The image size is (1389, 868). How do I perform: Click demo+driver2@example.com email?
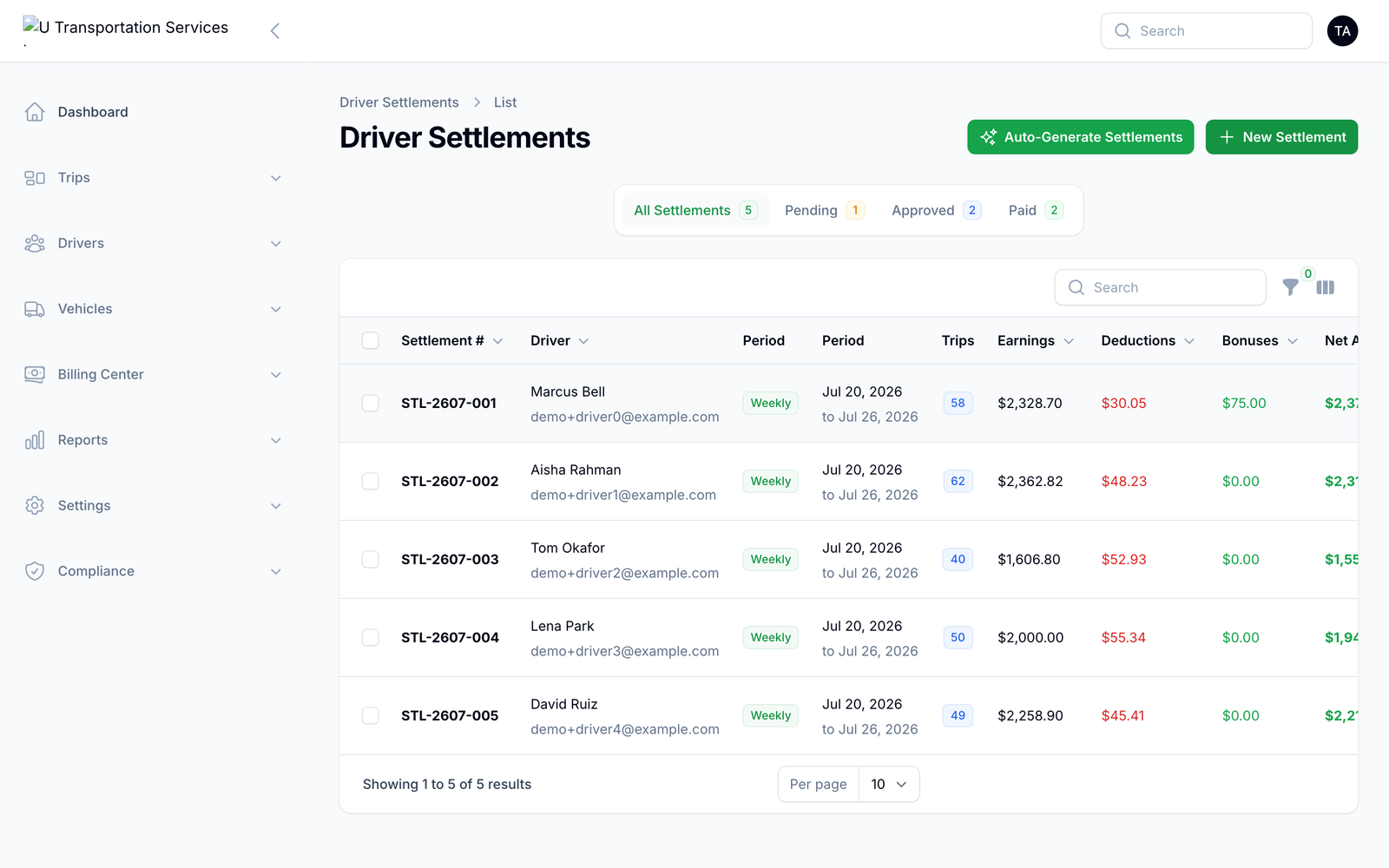point(625,573)
